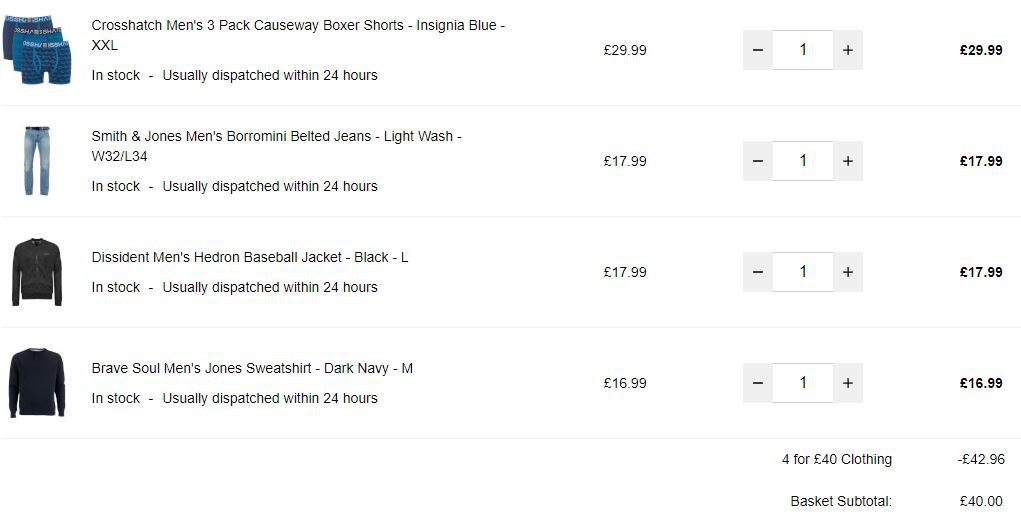Screen dimensions: 1021x518
Task: Increase quantity of Dissident Baseball Jacket
Action: pyautogui.click(x=848, y=272)
